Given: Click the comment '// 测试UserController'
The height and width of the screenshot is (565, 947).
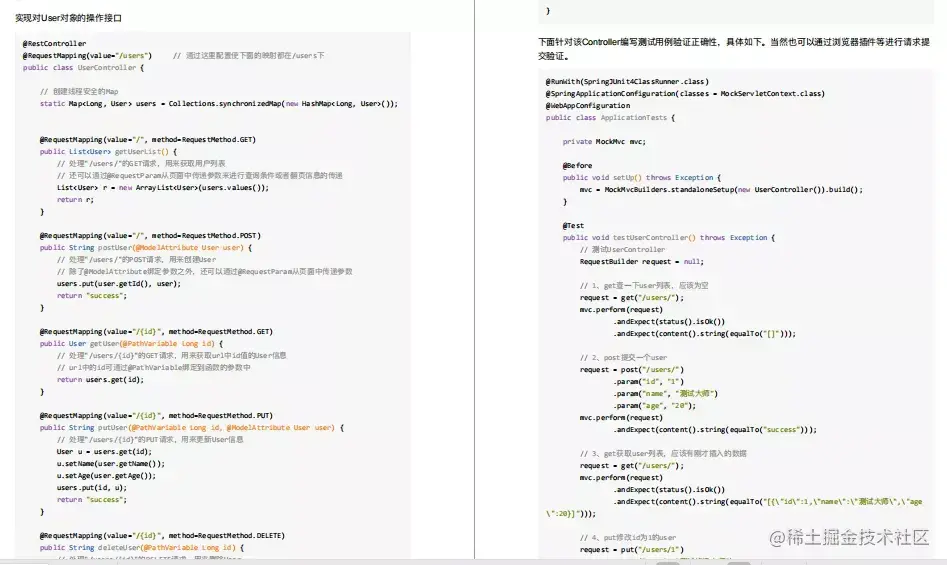Looking at the screenshot, I should [x=622, y=249].
